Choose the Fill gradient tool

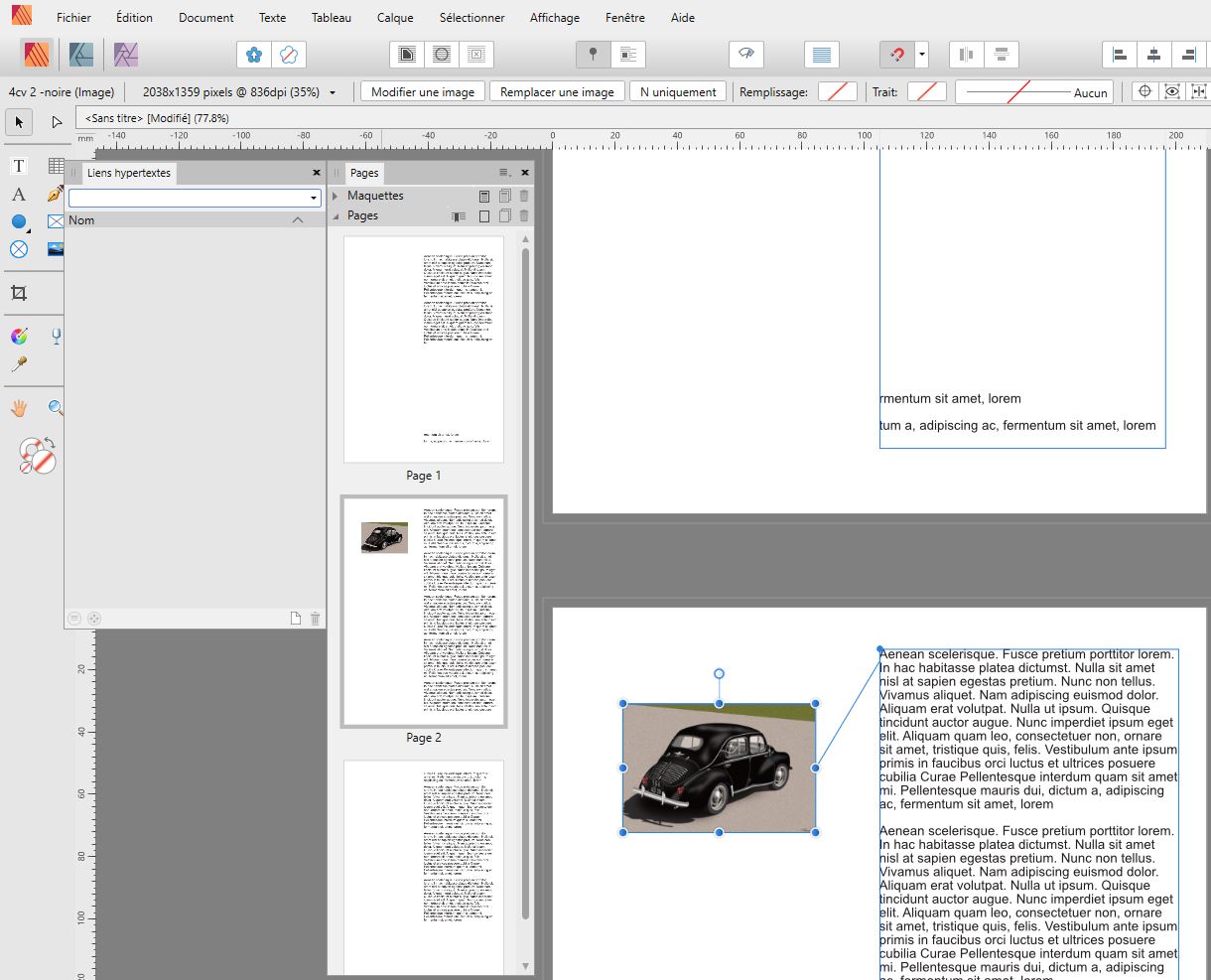[19, 337]
